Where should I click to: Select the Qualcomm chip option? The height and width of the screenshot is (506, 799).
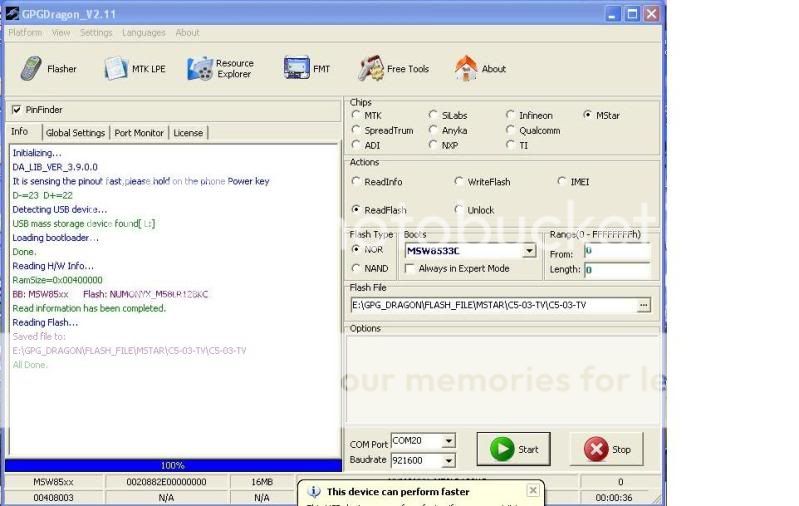[x=511, y=130]
